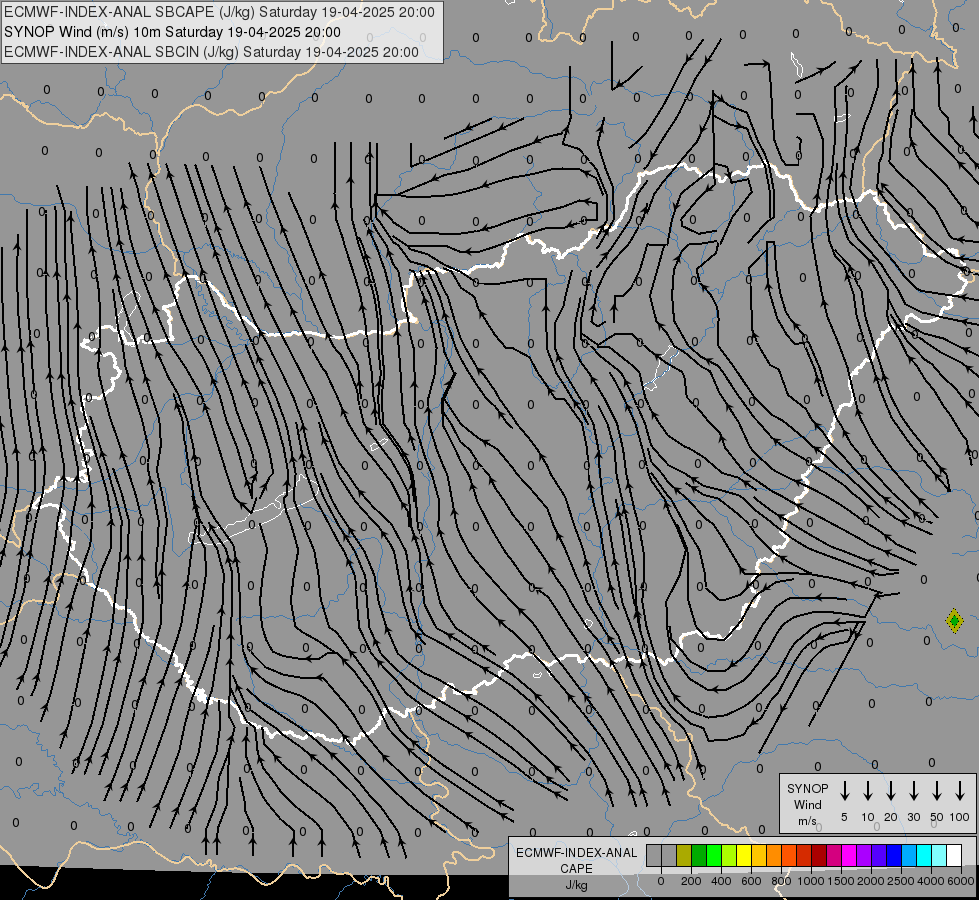Select the pale cyan swatch before white
Image resolution: width=979 pixels, height=900 pixels.
939,855
